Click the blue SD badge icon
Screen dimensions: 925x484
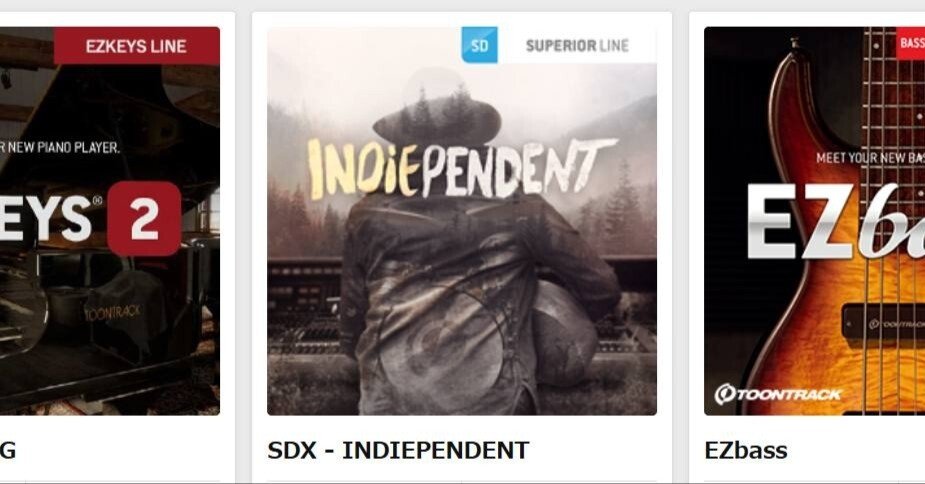[479, 45]
